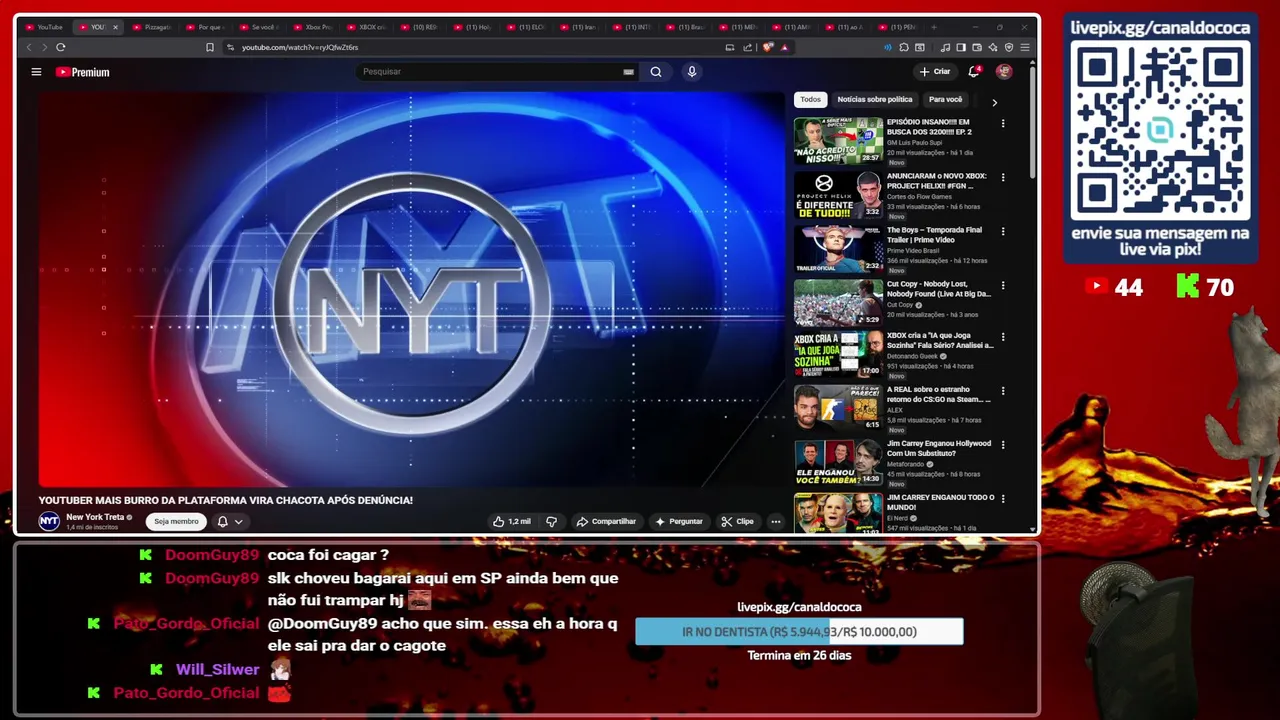The image size is (1280, 720).
Task: Open the on-screen keyboard icon in search
Action: [x=628, y=72]
